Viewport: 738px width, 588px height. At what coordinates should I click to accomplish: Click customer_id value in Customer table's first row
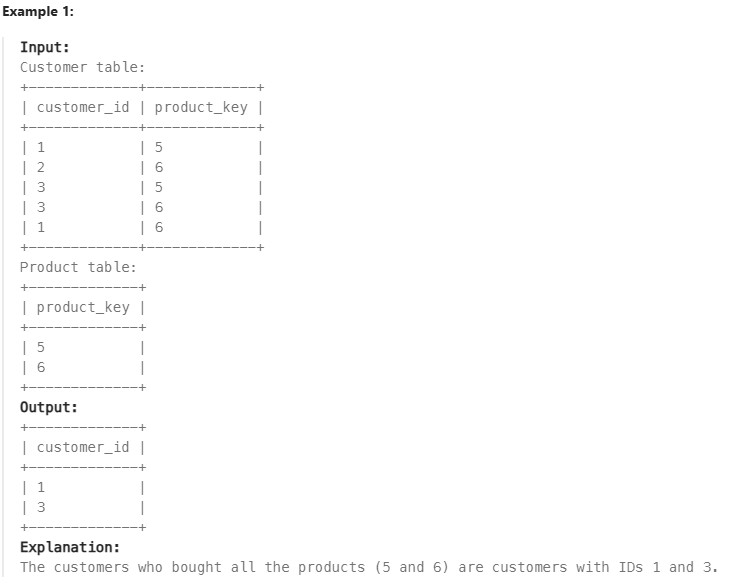point(41,147)
